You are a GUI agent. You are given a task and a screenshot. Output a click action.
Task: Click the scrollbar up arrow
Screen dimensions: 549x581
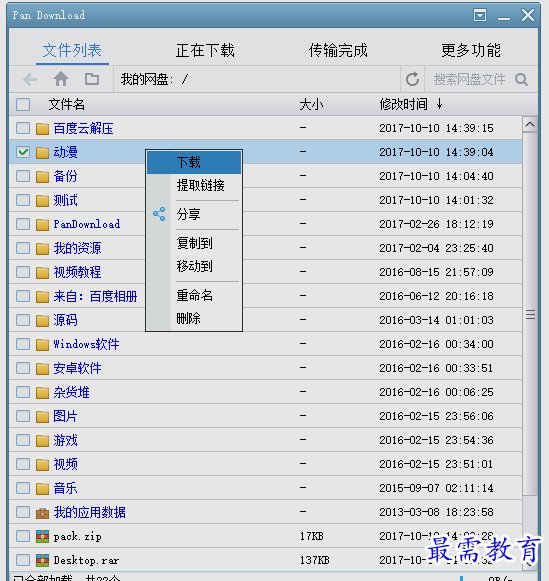(530, 125)
